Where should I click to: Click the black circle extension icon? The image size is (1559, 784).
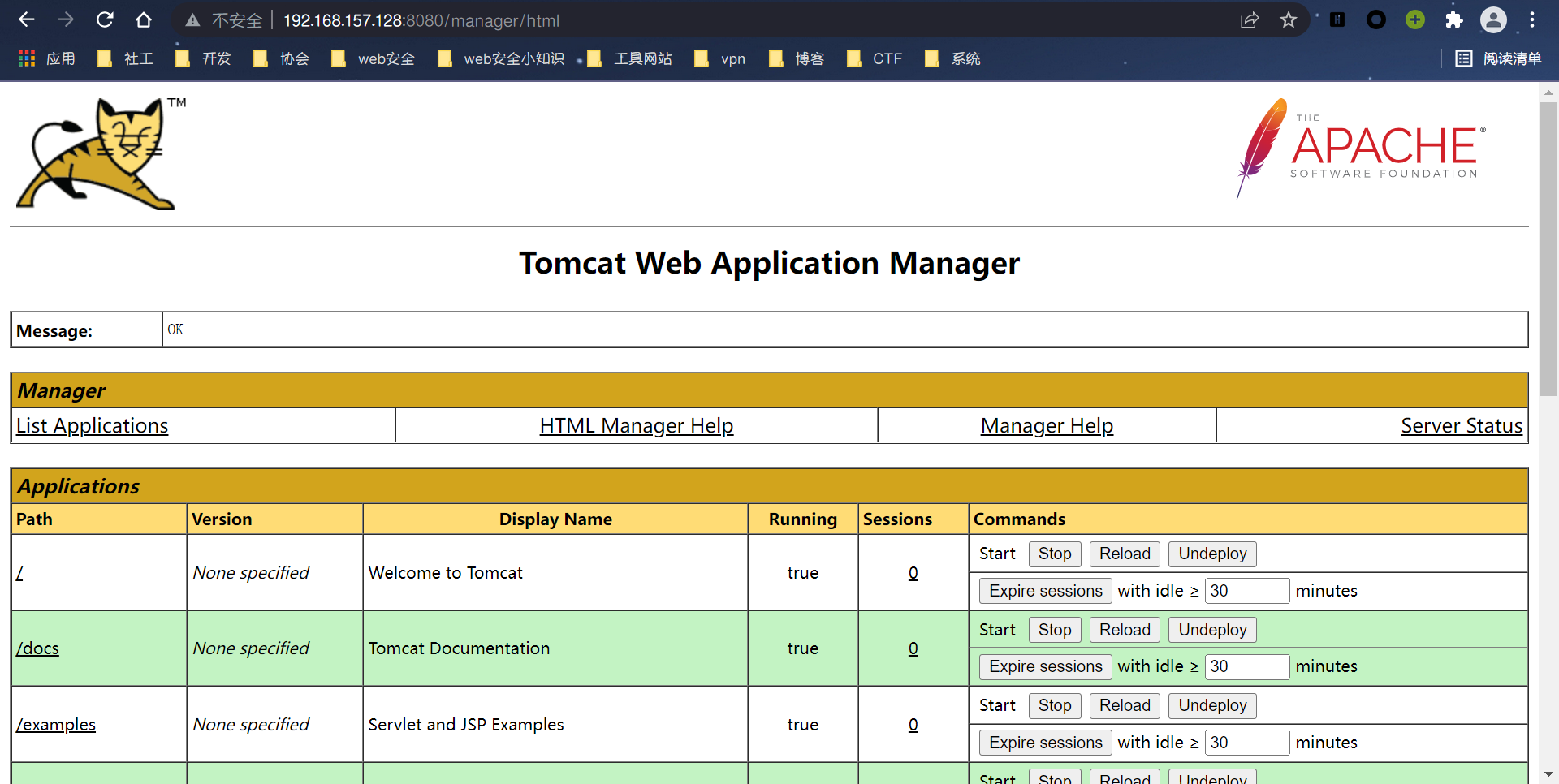(x=1376, y=19)
